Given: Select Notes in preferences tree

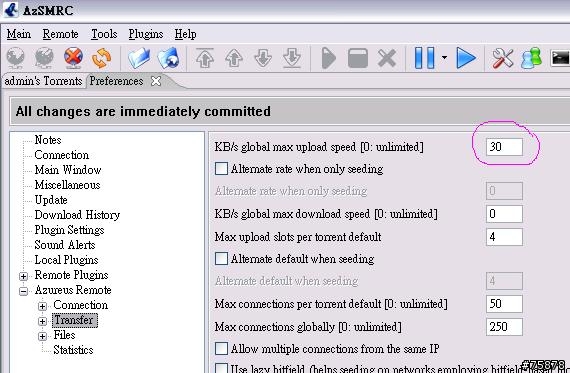Looking at the screenshot, I should pos(48,140).
